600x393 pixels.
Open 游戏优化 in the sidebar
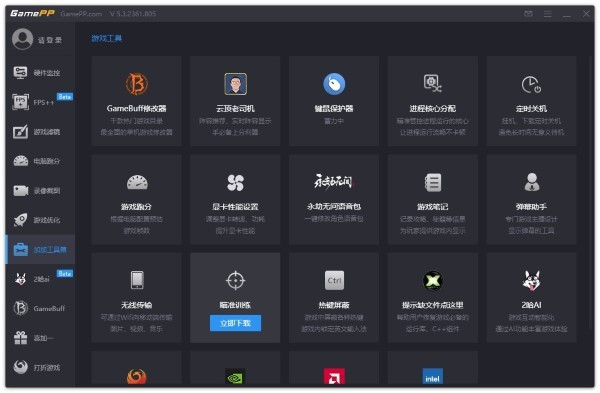[40, 220]
